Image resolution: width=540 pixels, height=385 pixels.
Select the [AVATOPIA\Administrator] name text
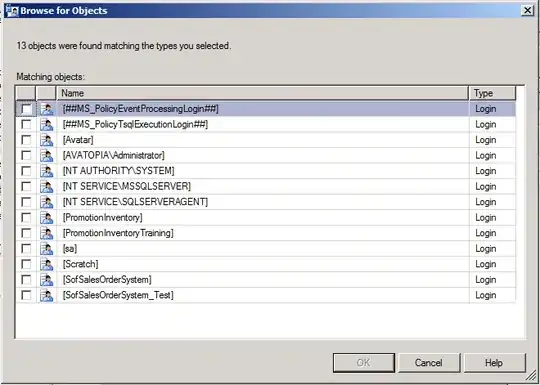click(x=114, y=156)
